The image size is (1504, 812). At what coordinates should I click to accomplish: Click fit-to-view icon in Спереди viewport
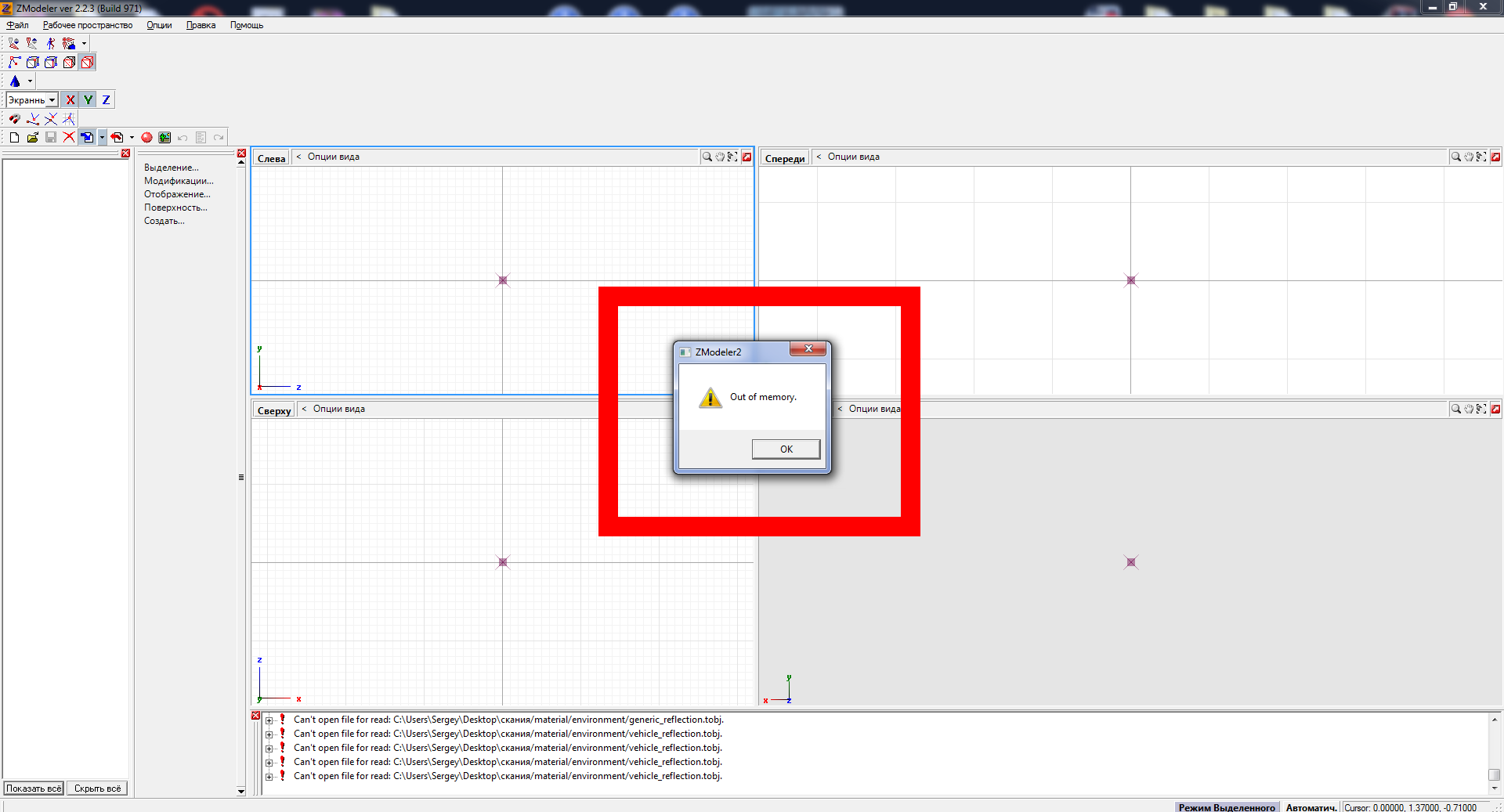1481,157
